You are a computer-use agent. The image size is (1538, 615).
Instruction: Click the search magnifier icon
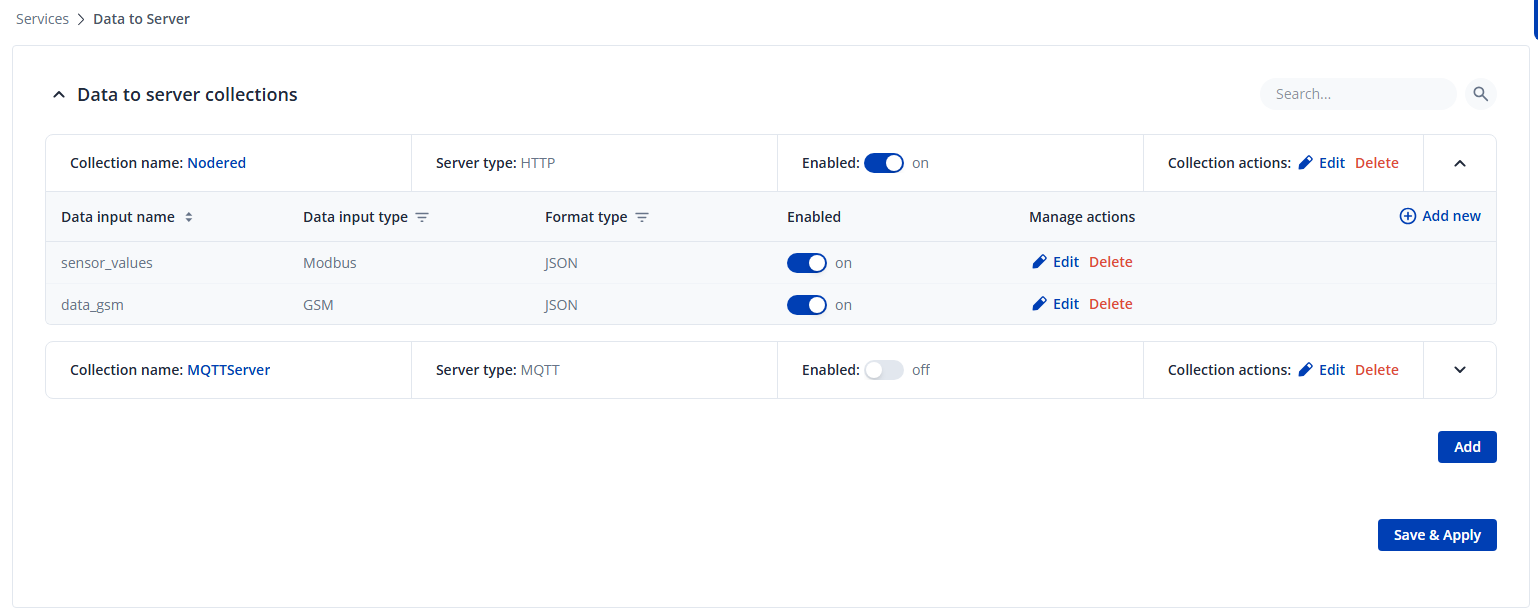click(1481, 94)
